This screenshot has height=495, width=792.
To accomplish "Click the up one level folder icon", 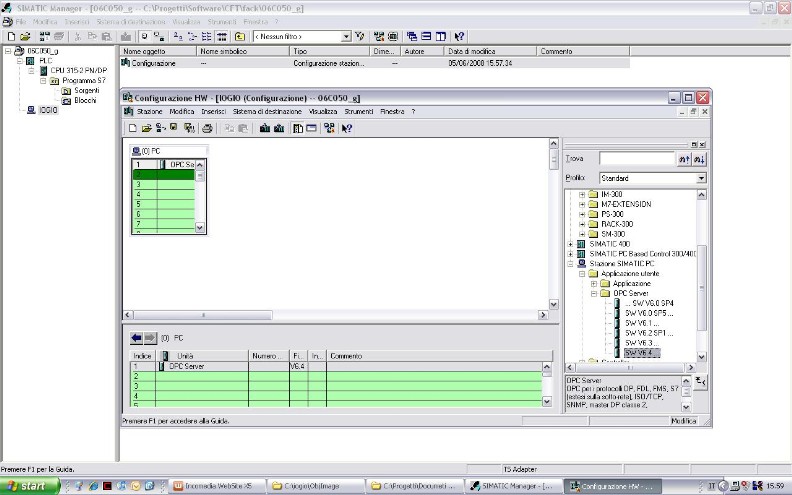I will [240, 36].
